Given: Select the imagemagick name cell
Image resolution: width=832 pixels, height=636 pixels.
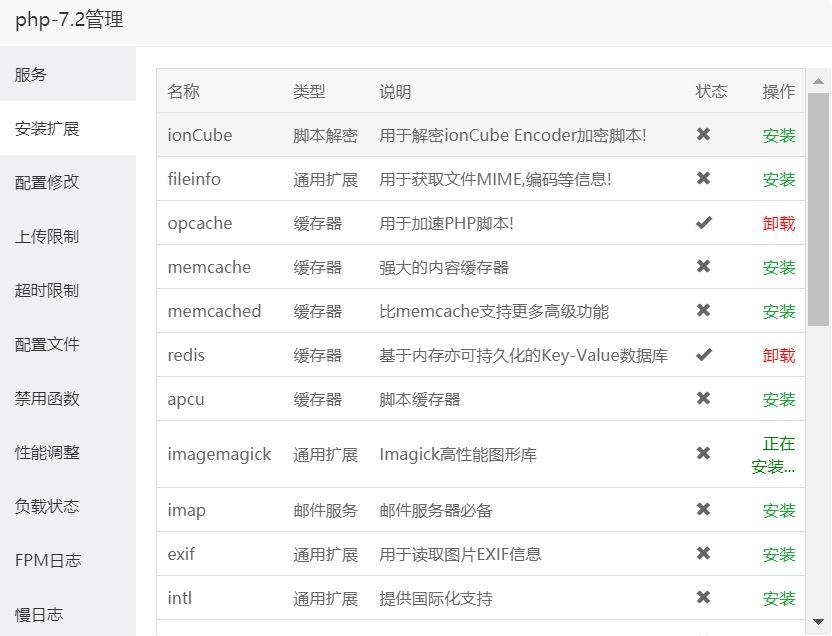Looking at the screenshot, I should pos(219,455).
